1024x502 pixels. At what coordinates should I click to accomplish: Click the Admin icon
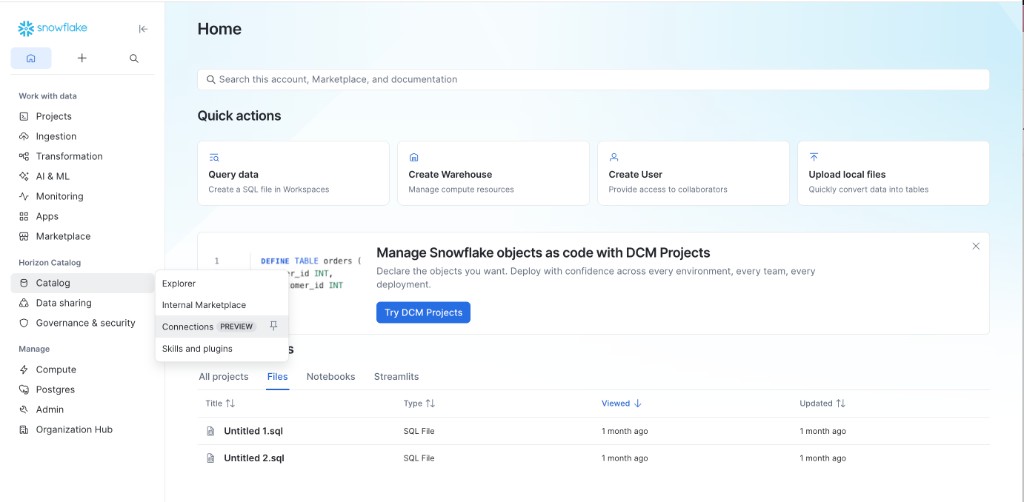pos(24,409)
